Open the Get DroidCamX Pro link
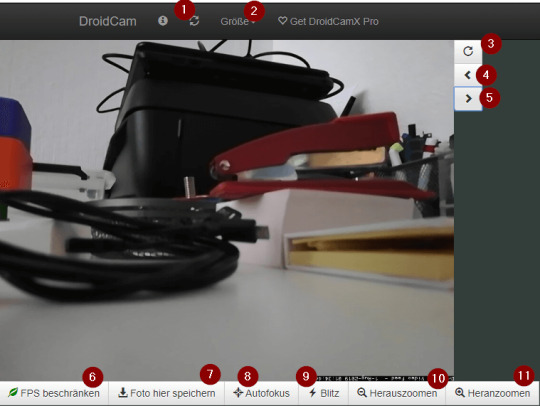 click(x=328, y=21)
